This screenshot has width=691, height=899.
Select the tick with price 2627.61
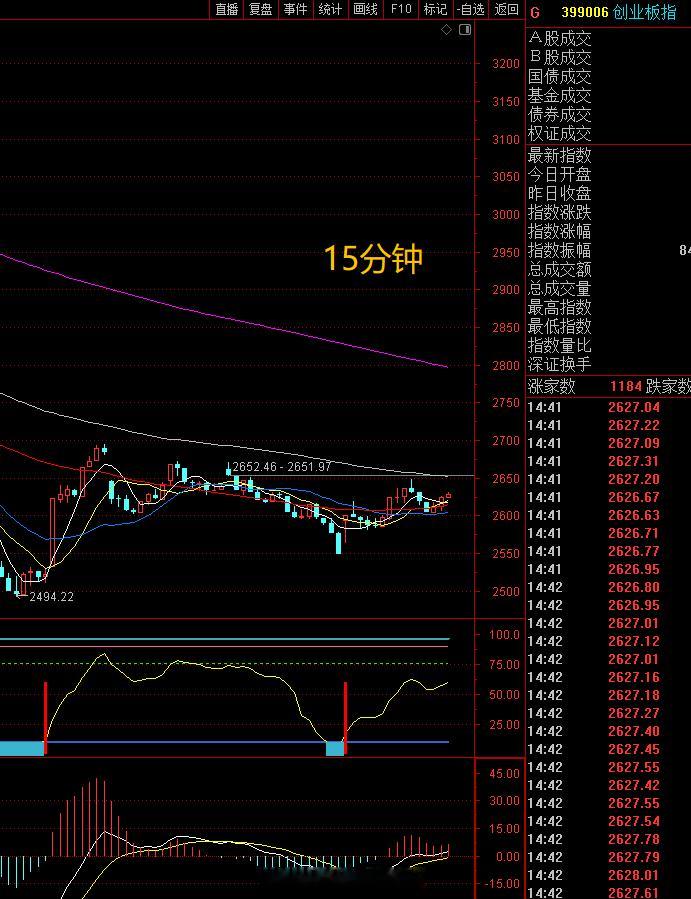coord(609,893)
